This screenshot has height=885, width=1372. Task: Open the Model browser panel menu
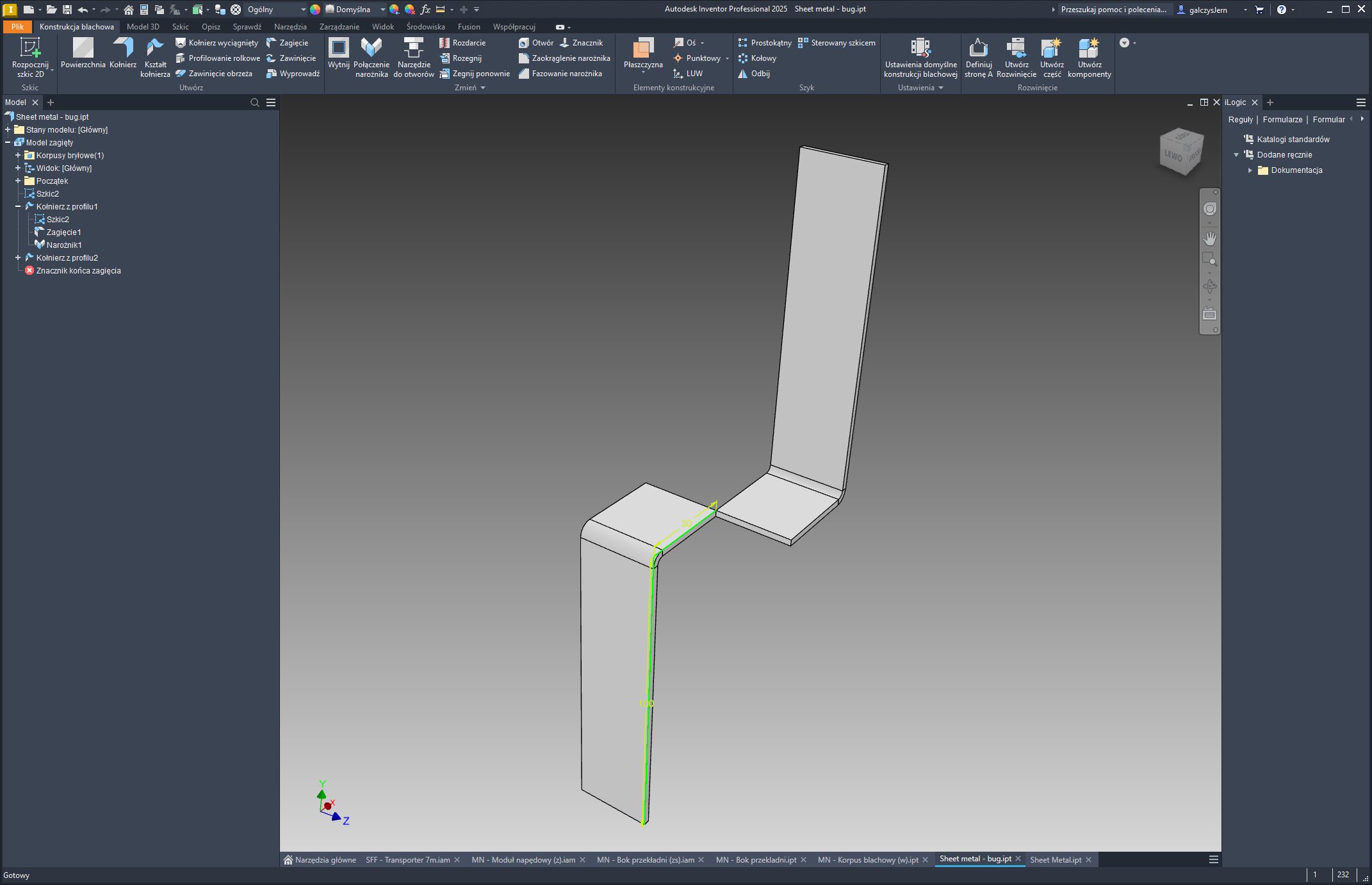[271, 102]
